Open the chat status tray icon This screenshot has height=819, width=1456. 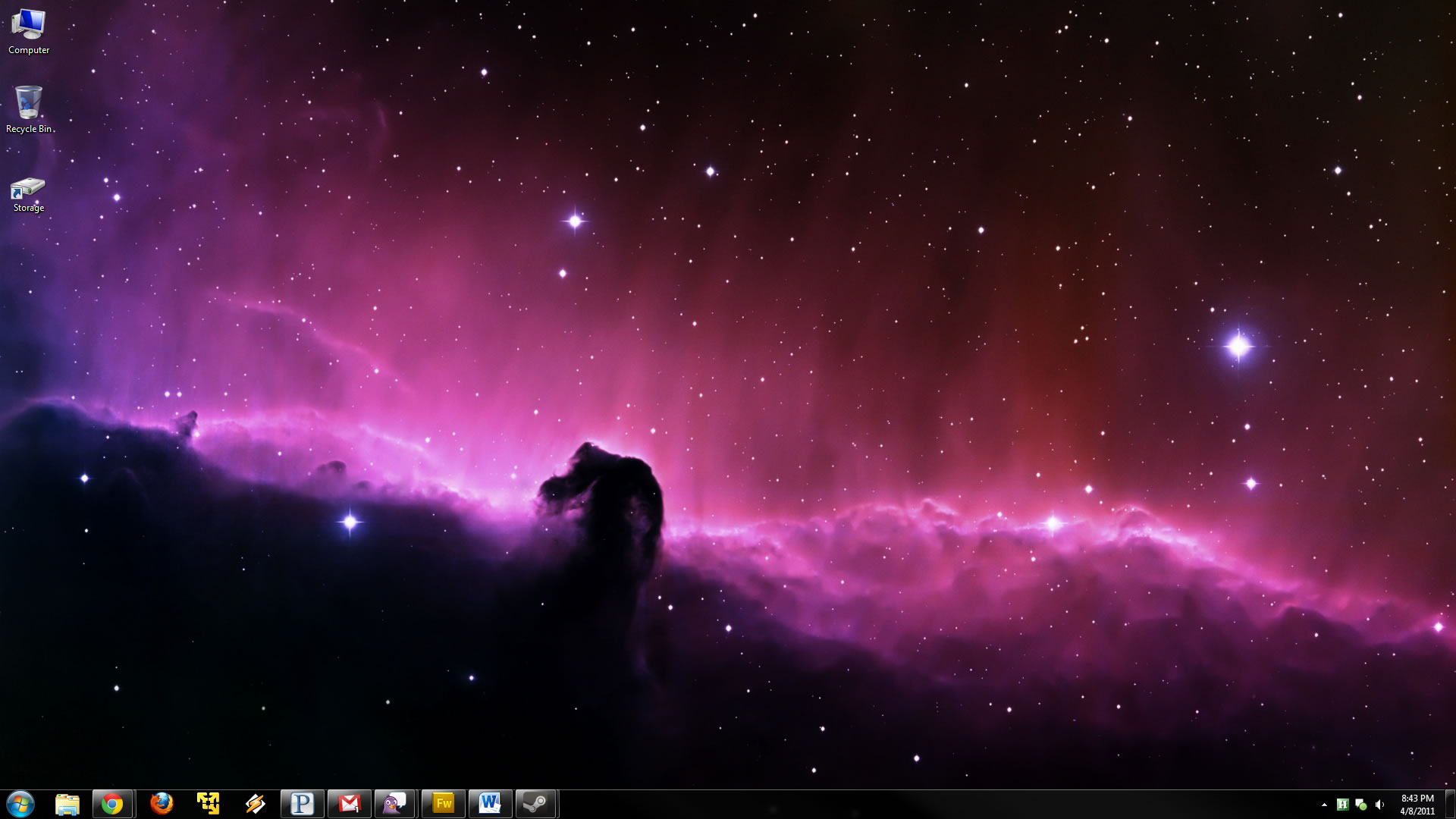[1360, 805]
